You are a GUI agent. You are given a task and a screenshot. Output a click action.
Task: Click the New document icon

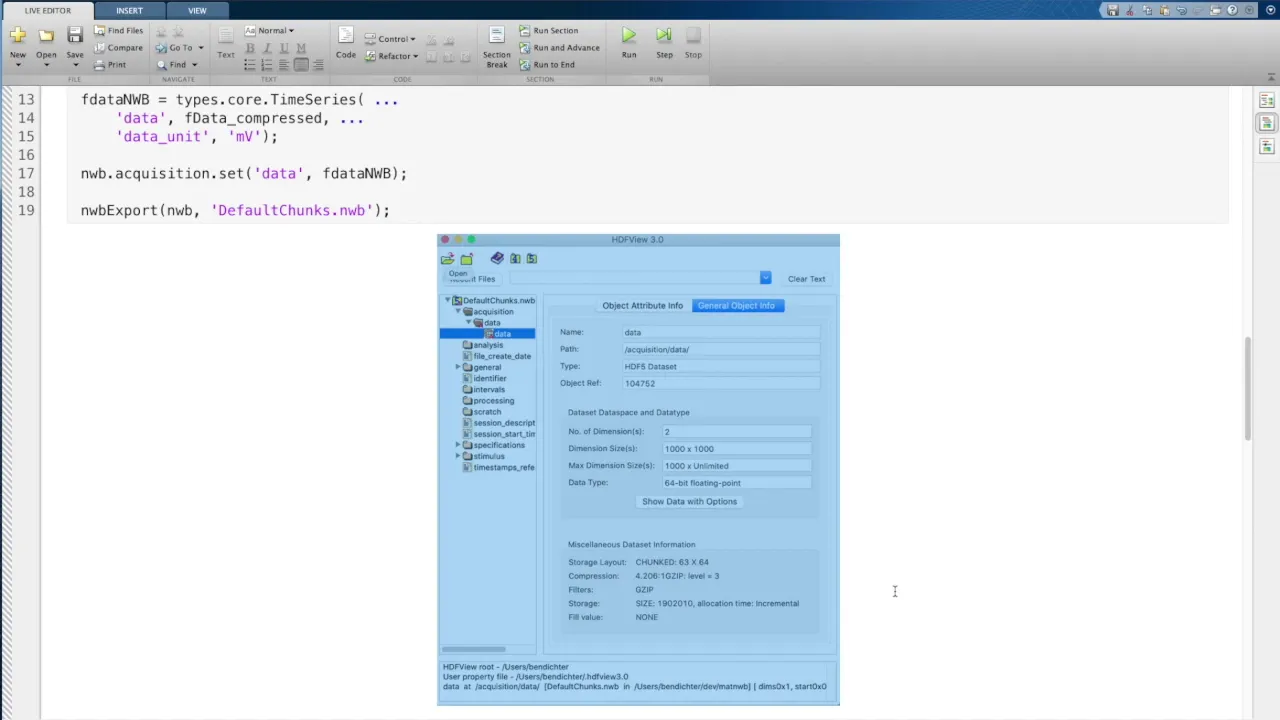pos(17,36)
